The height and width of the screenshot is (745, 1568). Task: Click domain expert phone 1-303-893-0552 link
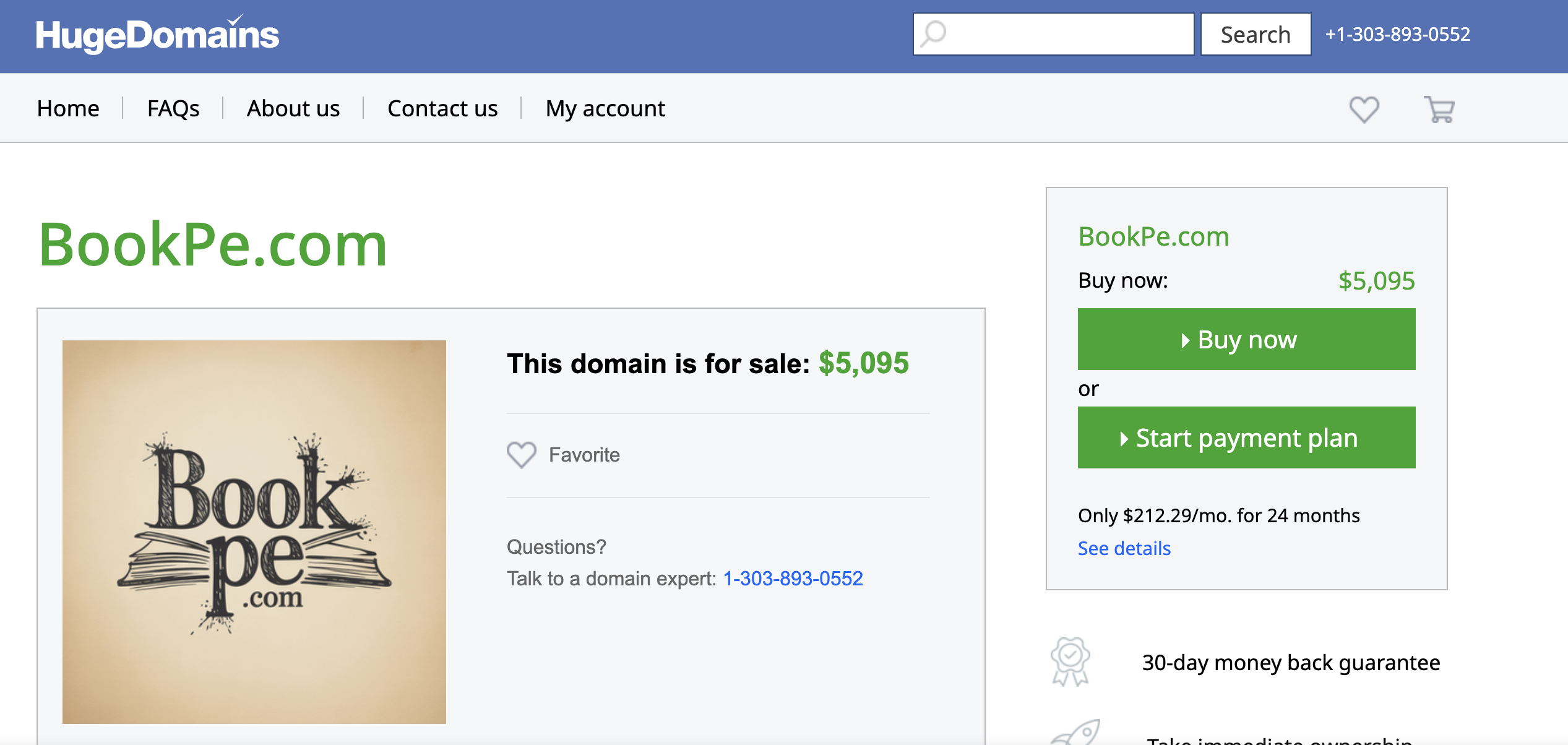click(x=793, y=579)
